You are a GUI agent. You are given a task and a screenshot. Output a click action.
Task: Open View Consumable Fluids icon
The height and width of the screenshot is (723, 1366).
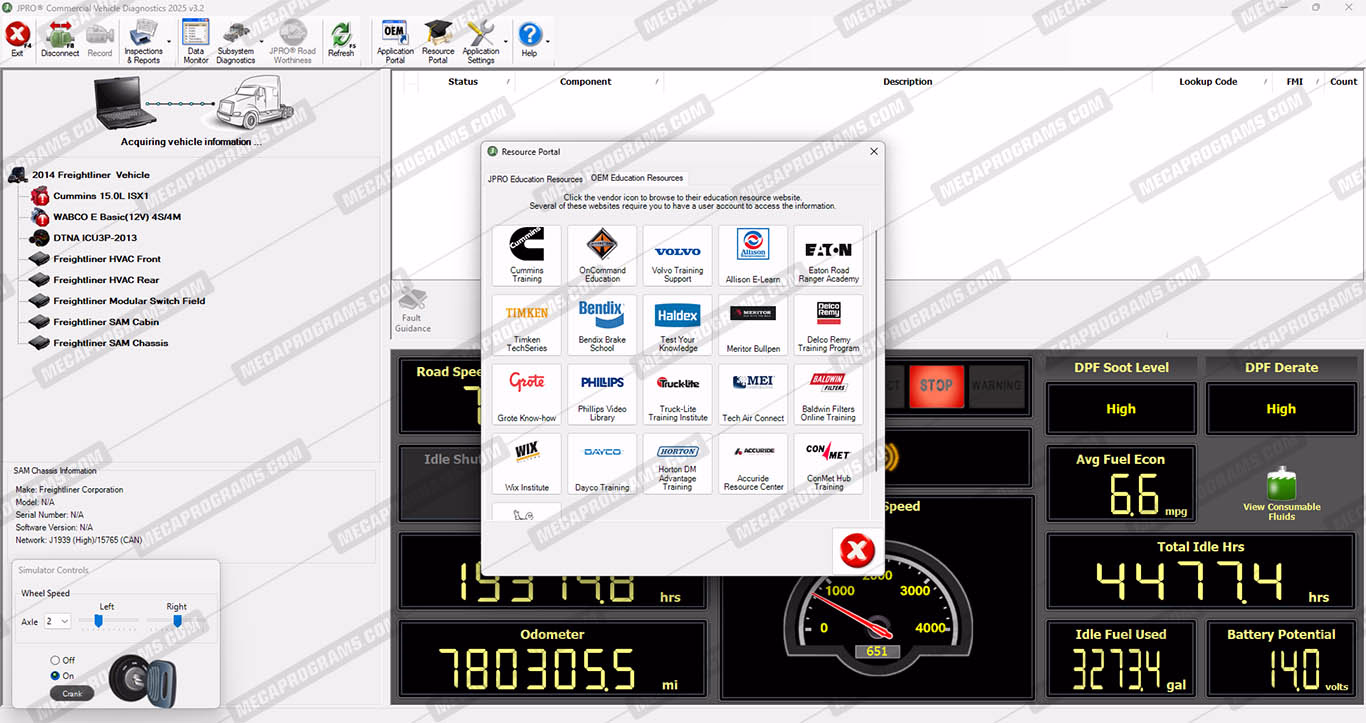1281,493
